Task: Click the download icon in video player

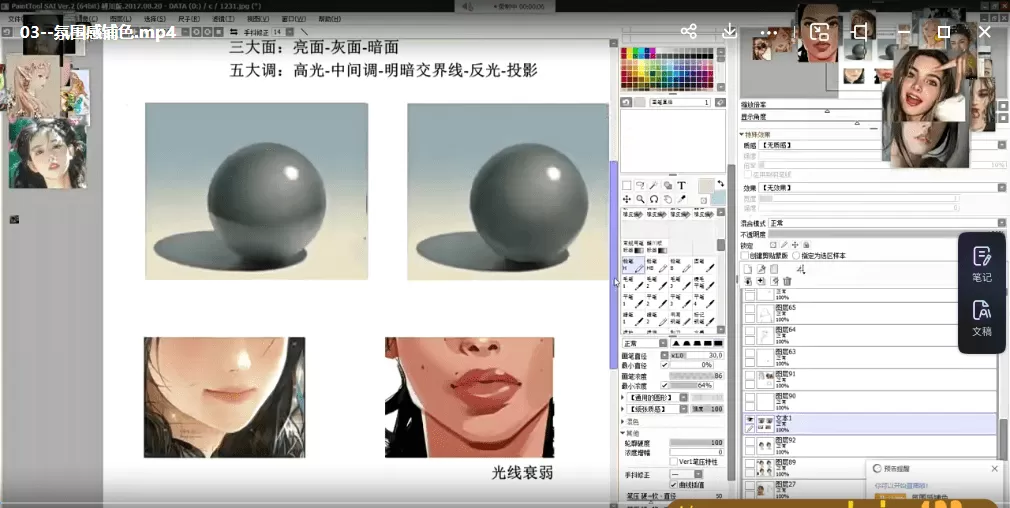Action: [x=729, y=31]
